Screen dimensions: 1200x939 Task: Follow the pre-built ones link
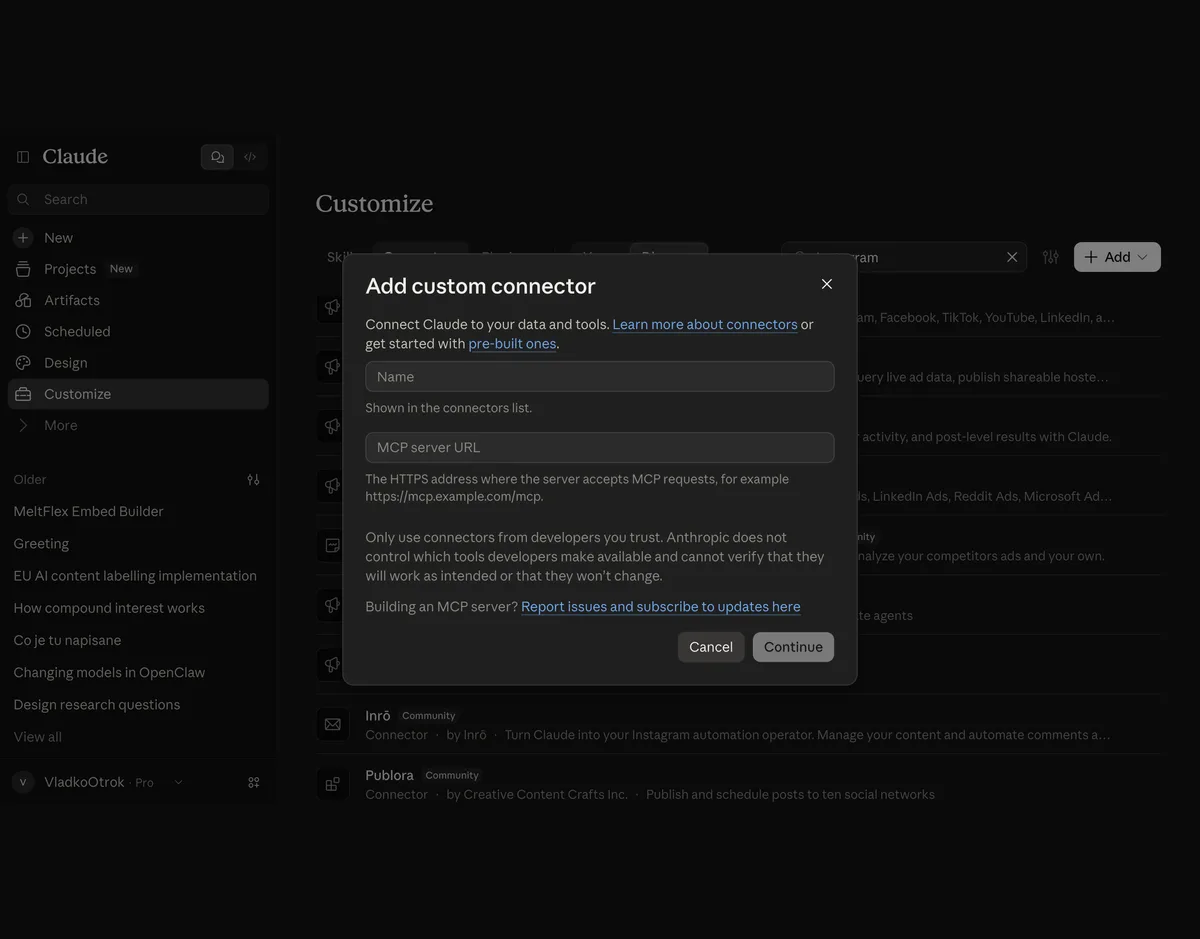click(512, 343)
